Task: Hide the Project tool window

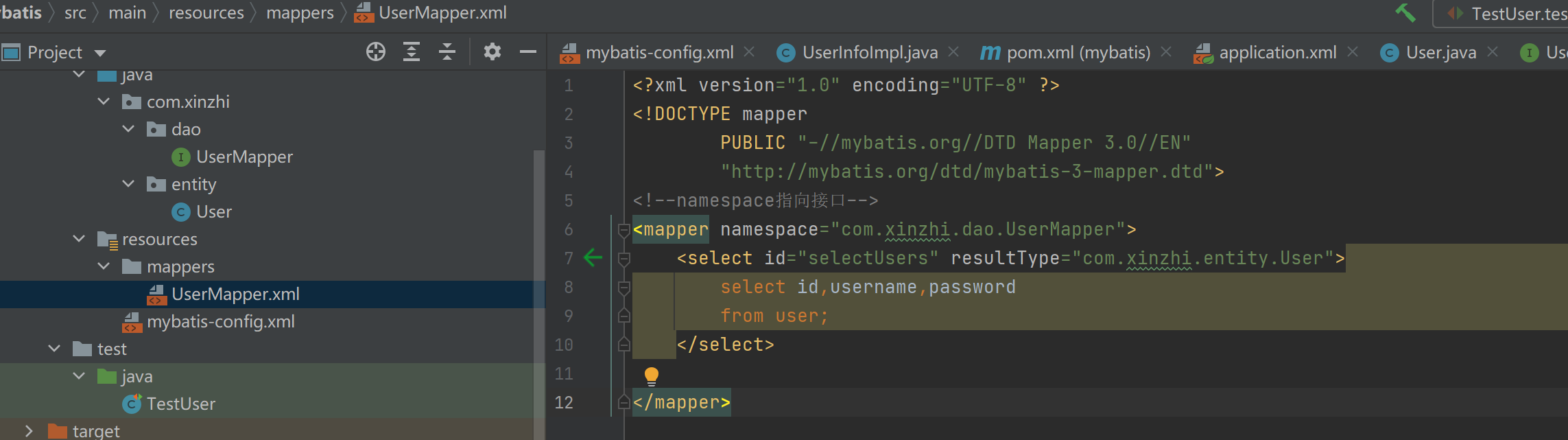Action: [x=528, y=52]
